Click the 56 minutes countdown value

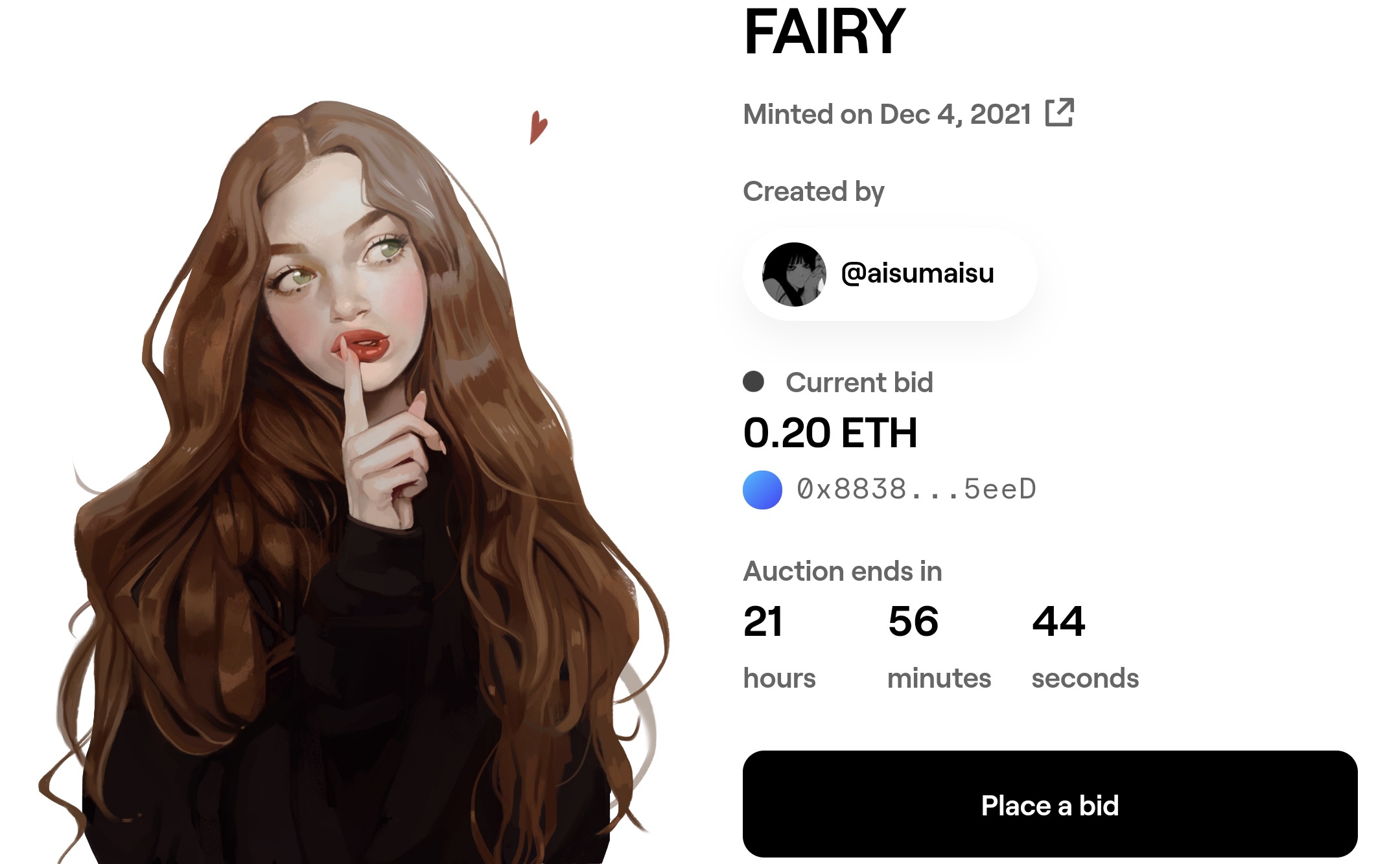913,622
